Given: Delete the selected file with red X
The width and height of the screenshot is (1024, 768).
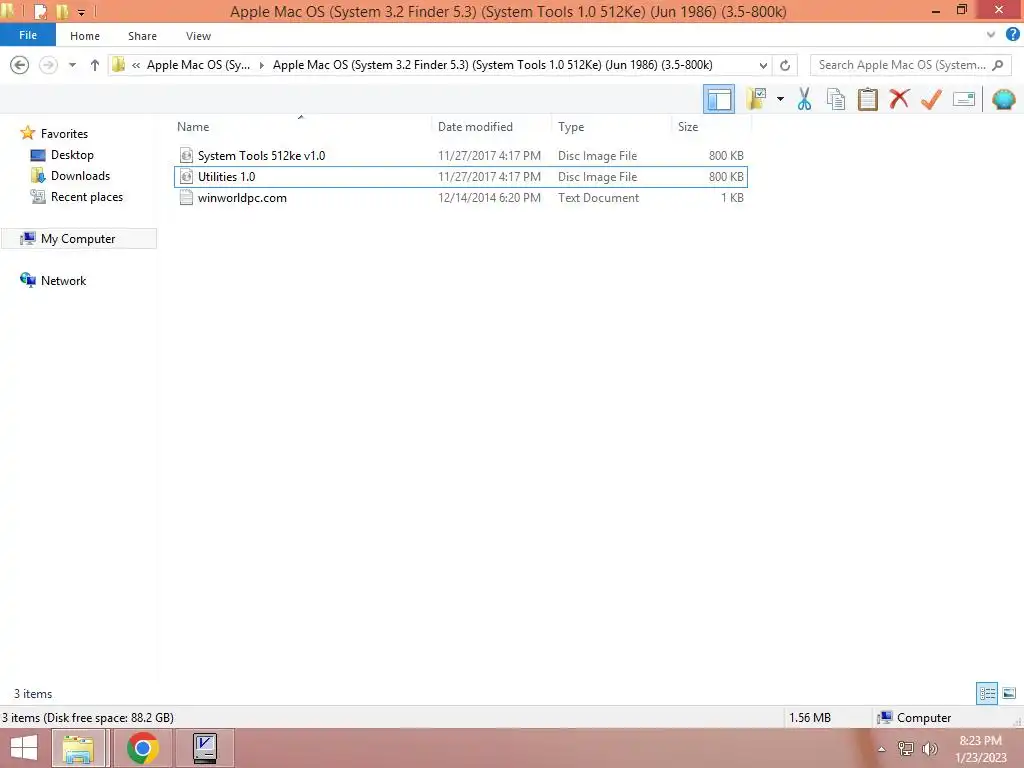Looking at the screenshot, I should click(x=899, y=99).
